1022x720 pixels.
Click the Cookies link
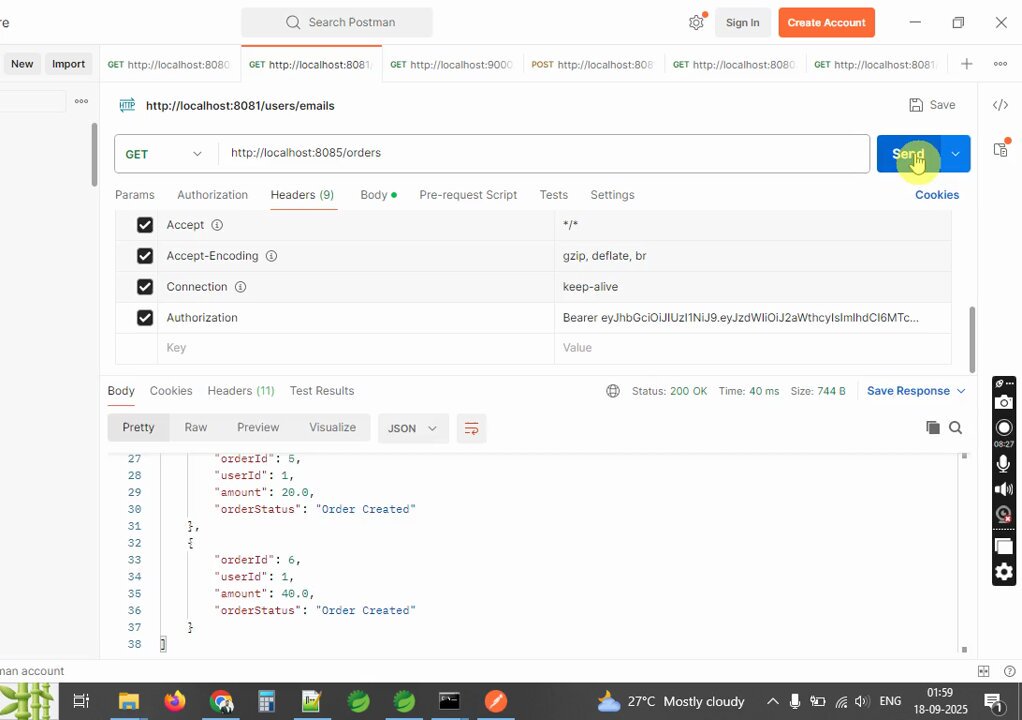pos(937,195)
